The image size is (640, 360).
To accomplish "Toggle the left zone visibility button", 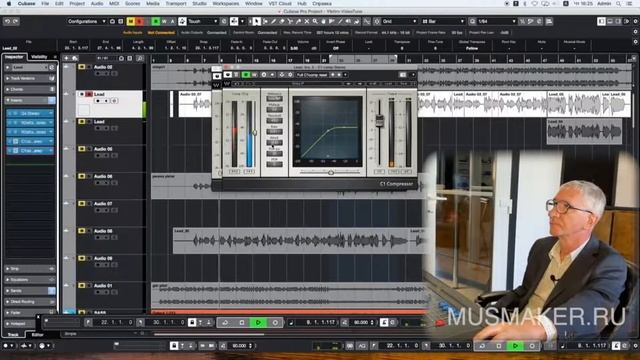I will [601, 21].
